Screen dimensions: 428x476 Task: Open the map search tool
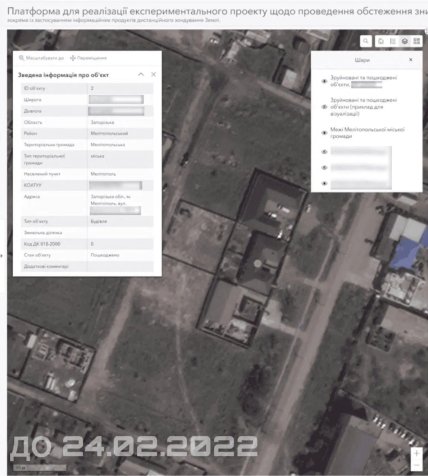pos(366,41)
